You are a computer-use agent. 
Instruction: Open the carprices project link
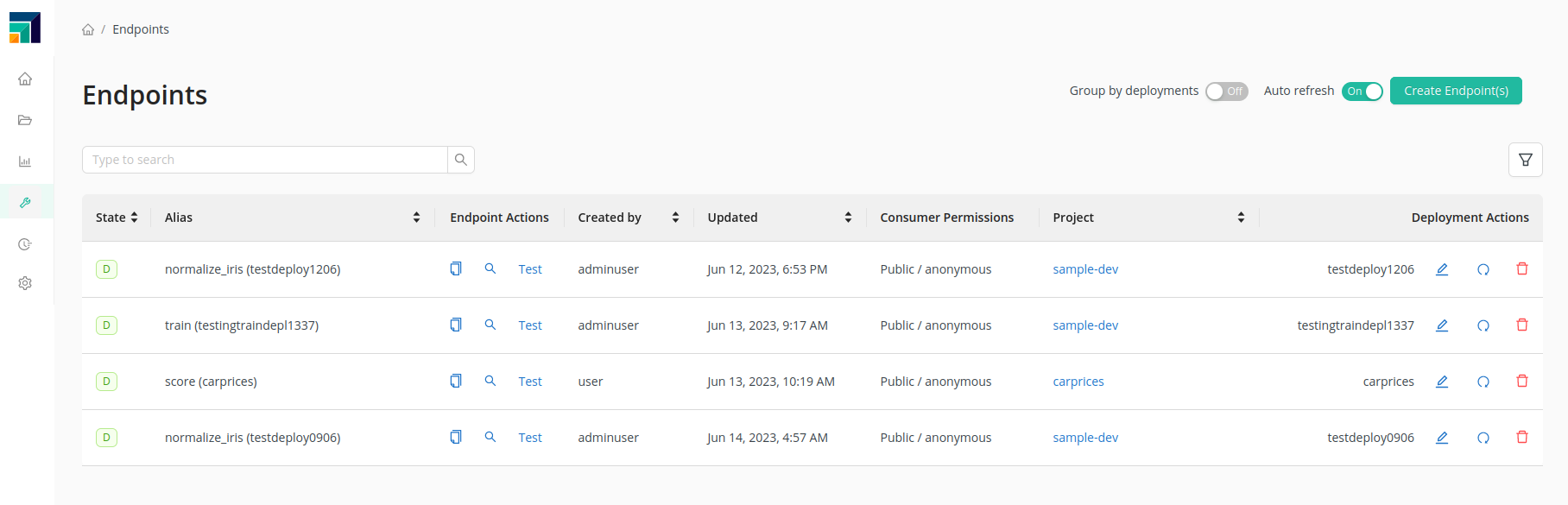[x=1078, y=382]
